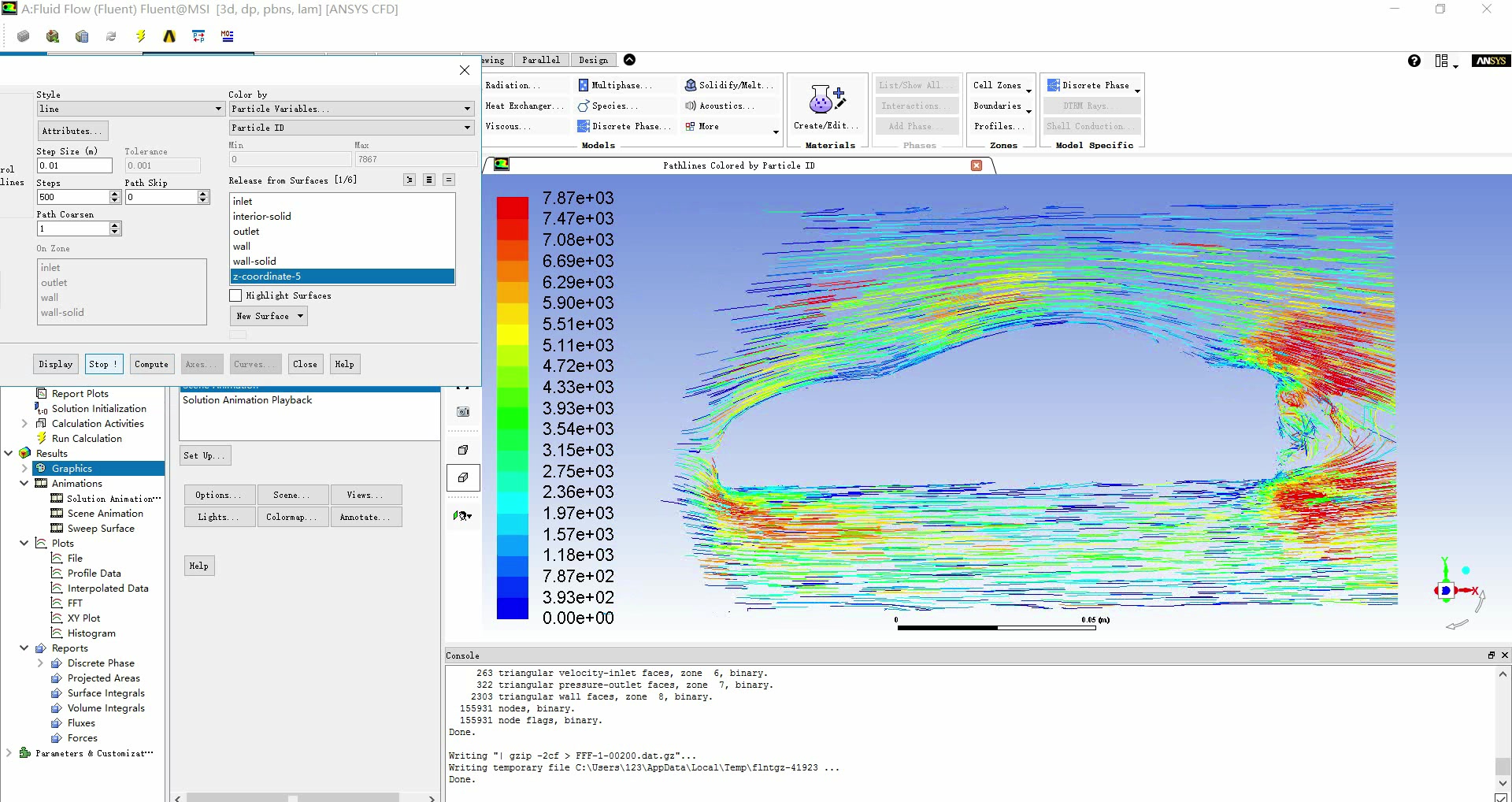The width and height of the screenshot is (1512, 802).
Task: Click the Compute button
Action: [151, 364]
